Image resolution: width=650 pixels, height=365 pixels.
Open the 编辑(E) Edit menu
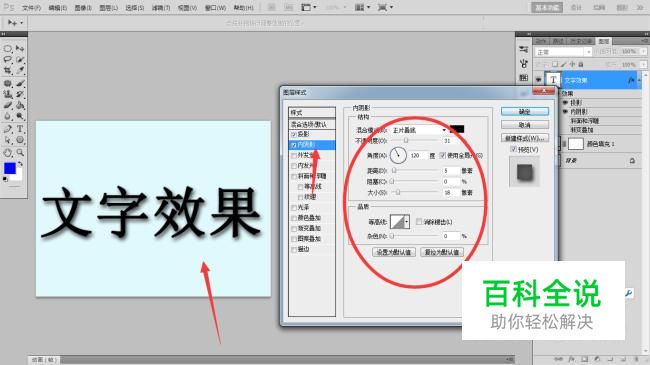58,8
